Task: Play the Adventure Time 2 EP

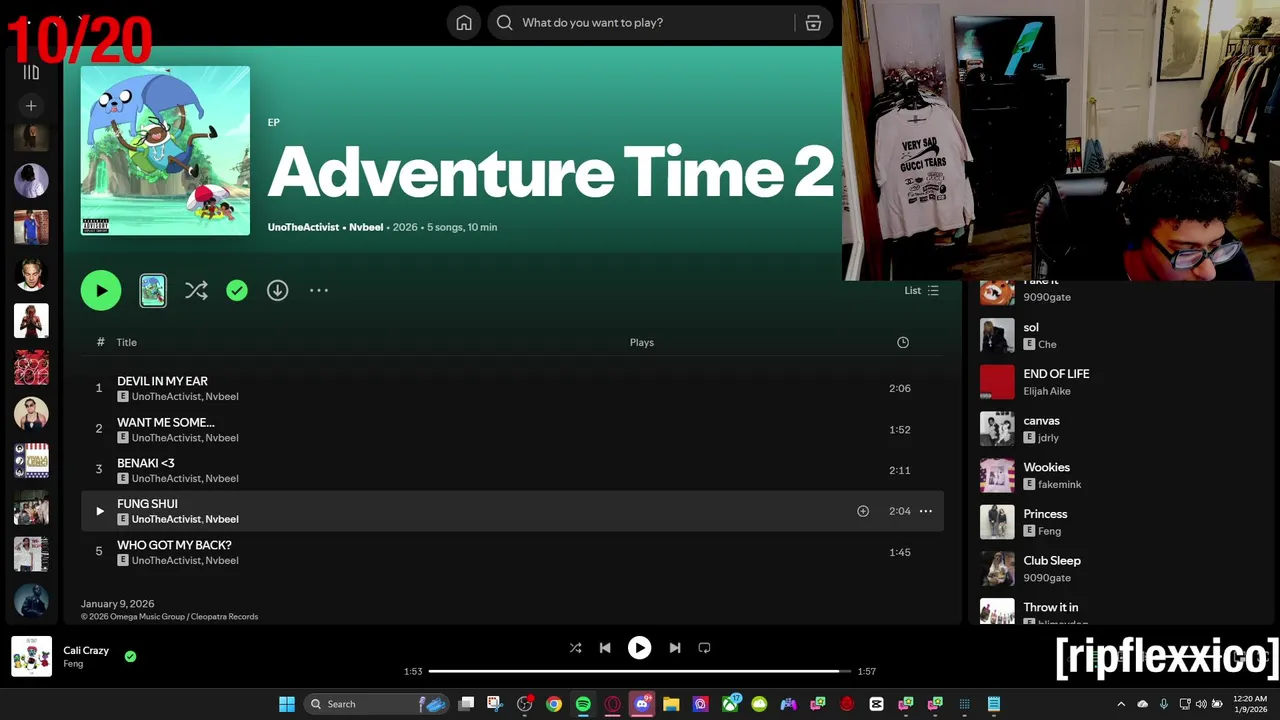Action: pyautogui.click(x=101, y=290)
